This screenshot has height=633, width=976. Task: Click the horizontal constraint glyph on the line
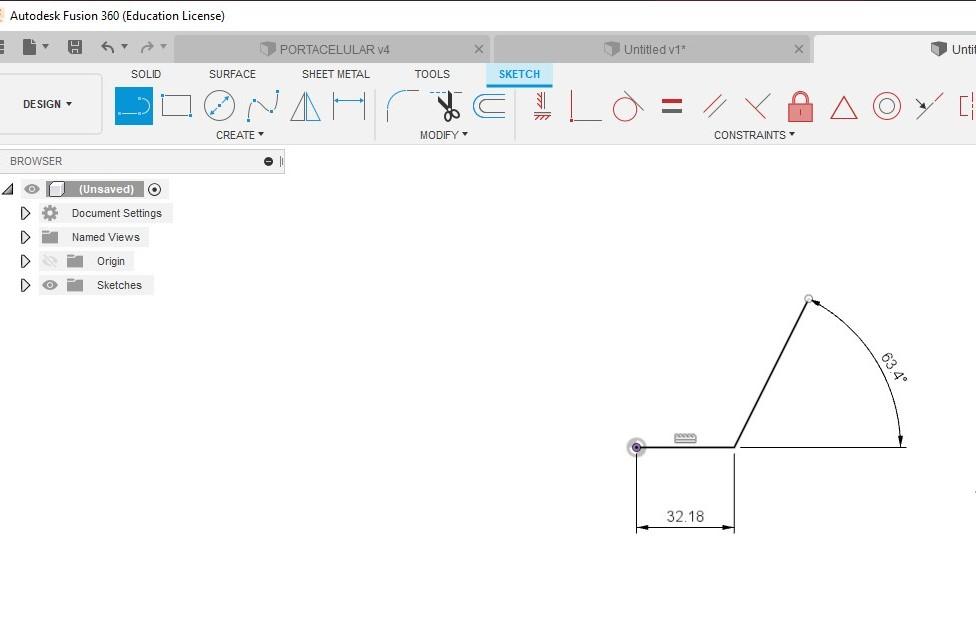coord(685,438)
